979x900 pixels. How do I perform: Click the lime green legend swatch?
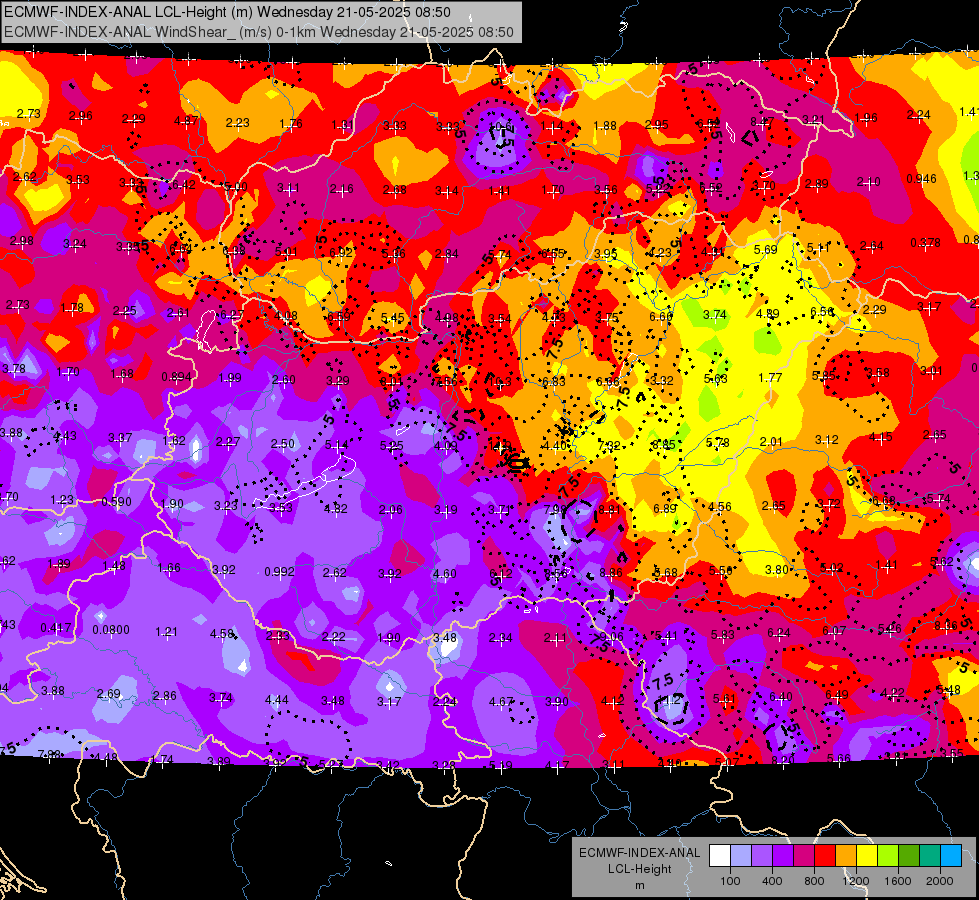tap(888, 856)
